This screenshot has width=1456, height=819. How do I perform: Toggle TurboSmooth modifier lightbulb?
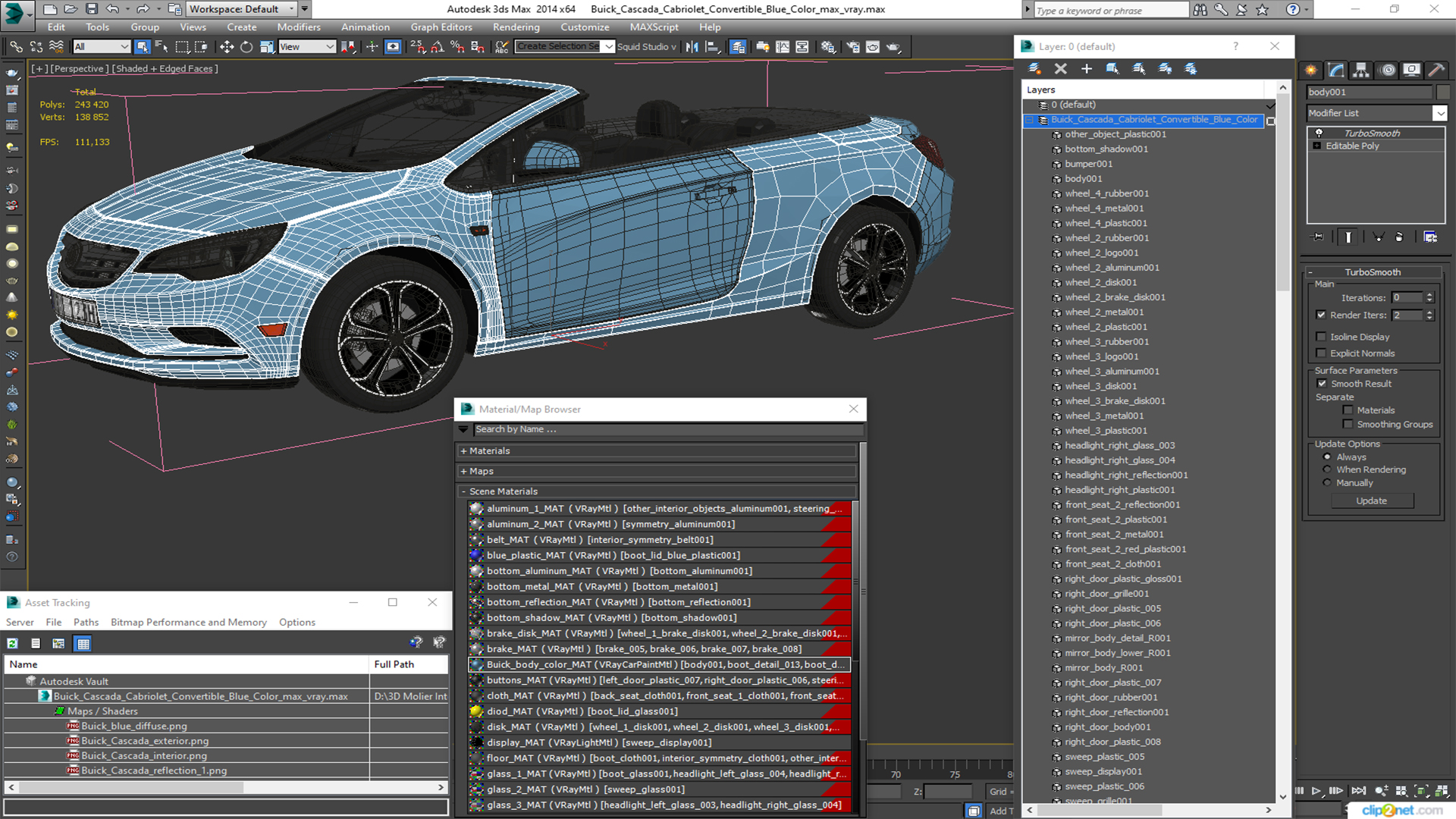tap(1319, 133)
